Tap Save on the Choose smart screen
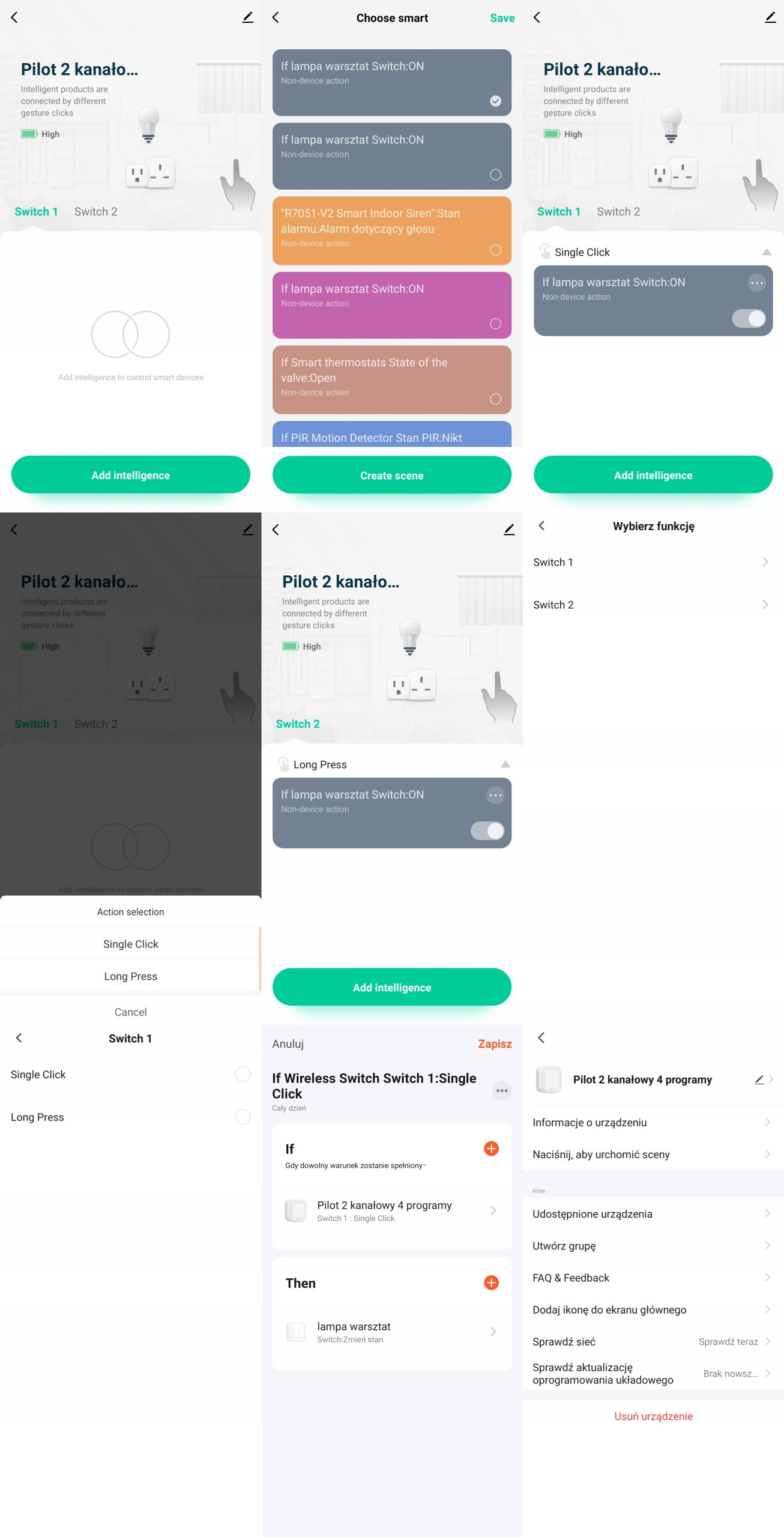Screen dimensions: 784x1537 click(502, 18)
